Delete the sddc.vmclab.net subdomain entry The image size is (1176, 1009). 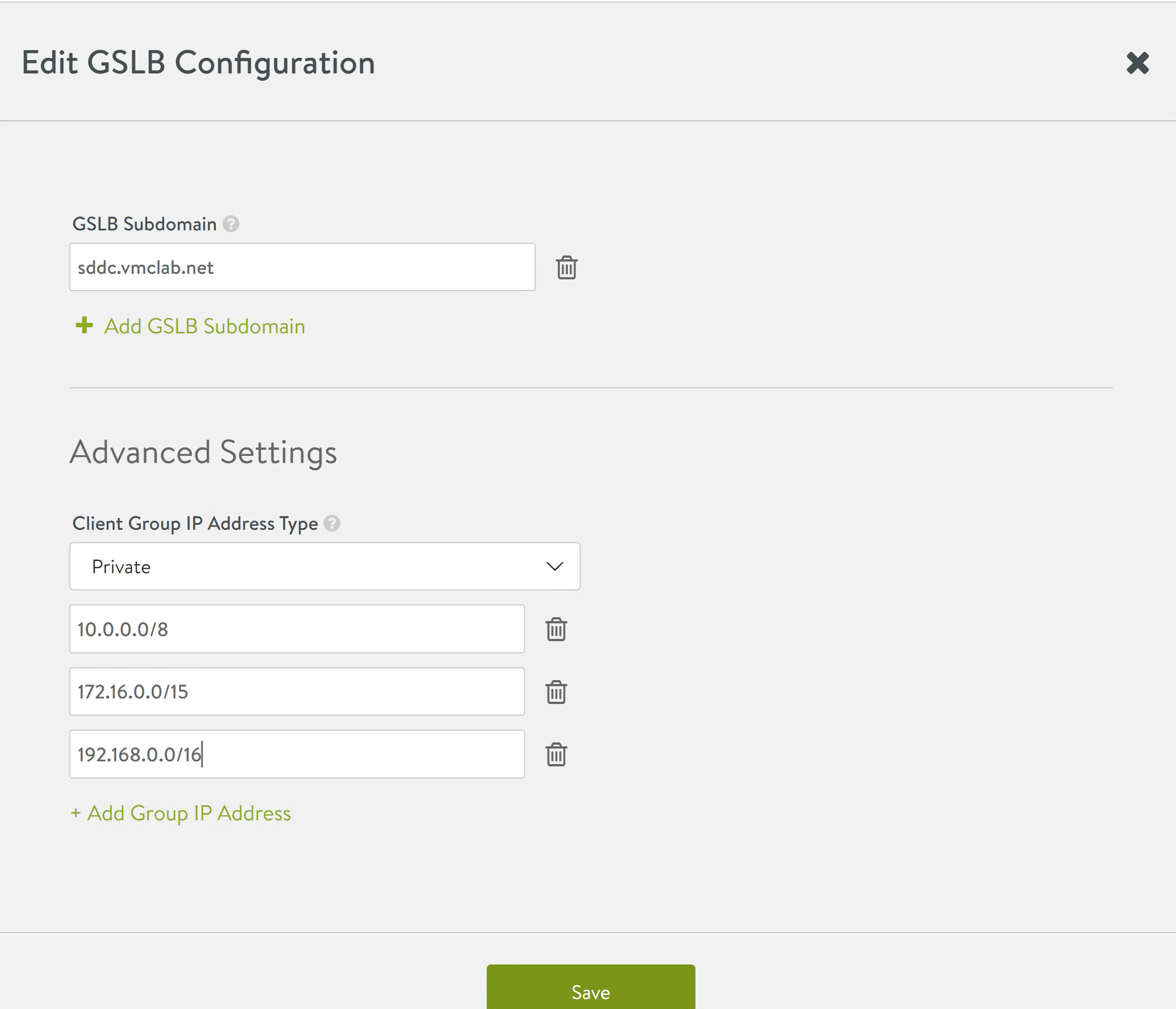[566, 267]
